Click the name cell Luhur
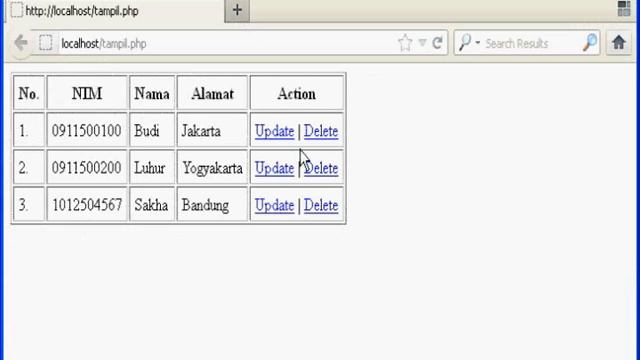The image size is (640, 360). (x=152, y=168)
